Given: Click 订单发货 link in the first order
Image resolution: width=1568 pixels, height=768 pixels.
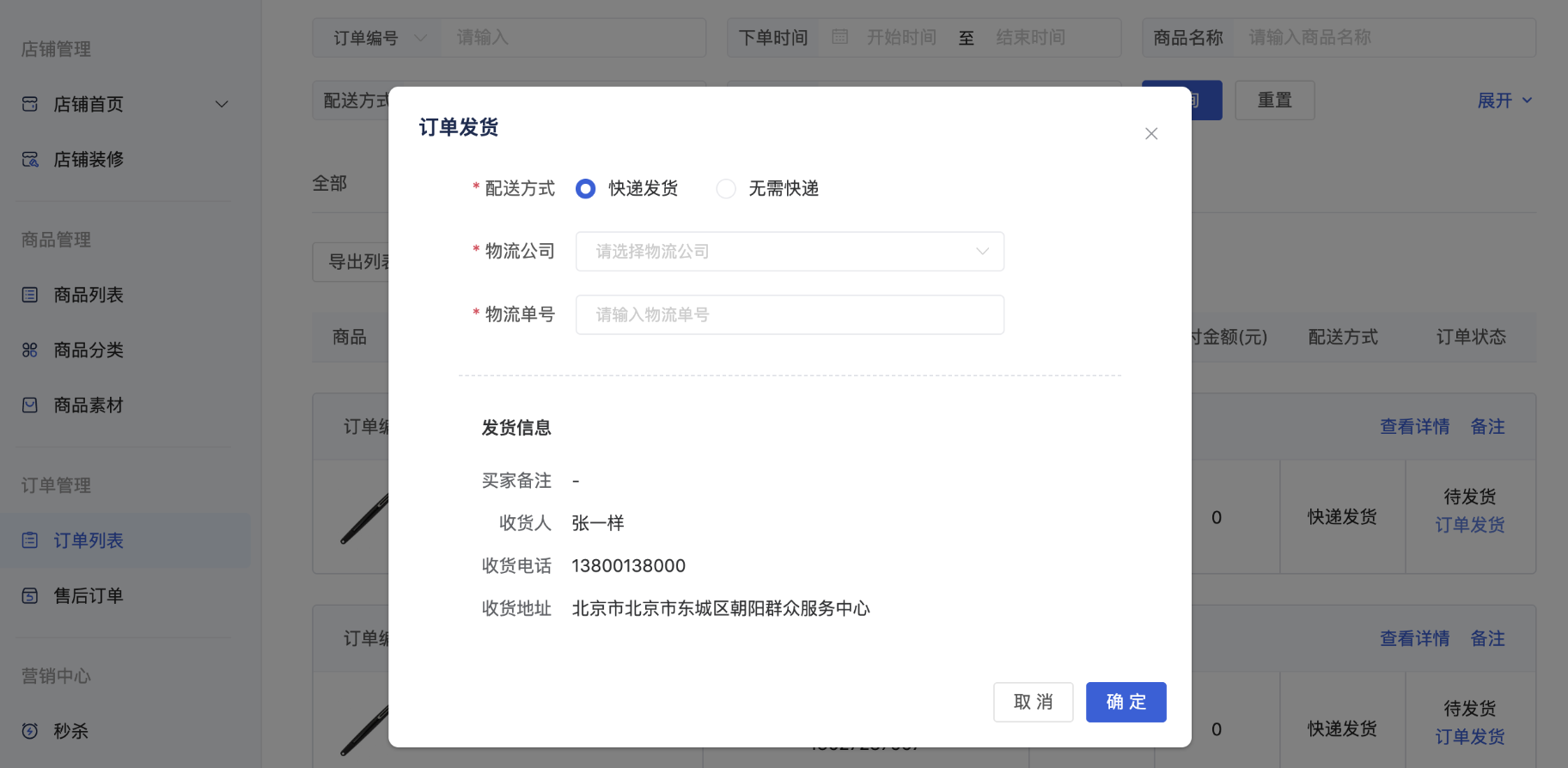Looking at the screenshot, I should click(x=1470, y=525).
